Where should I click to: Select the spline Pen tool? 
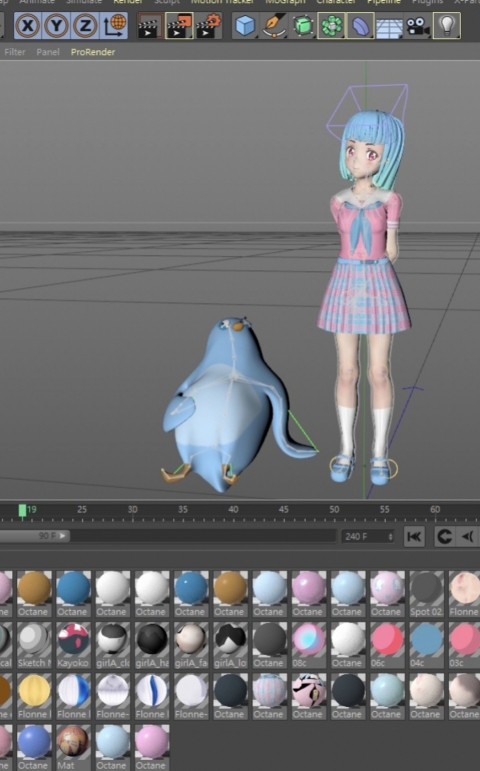pyautogui.click(x=274, y=26)
